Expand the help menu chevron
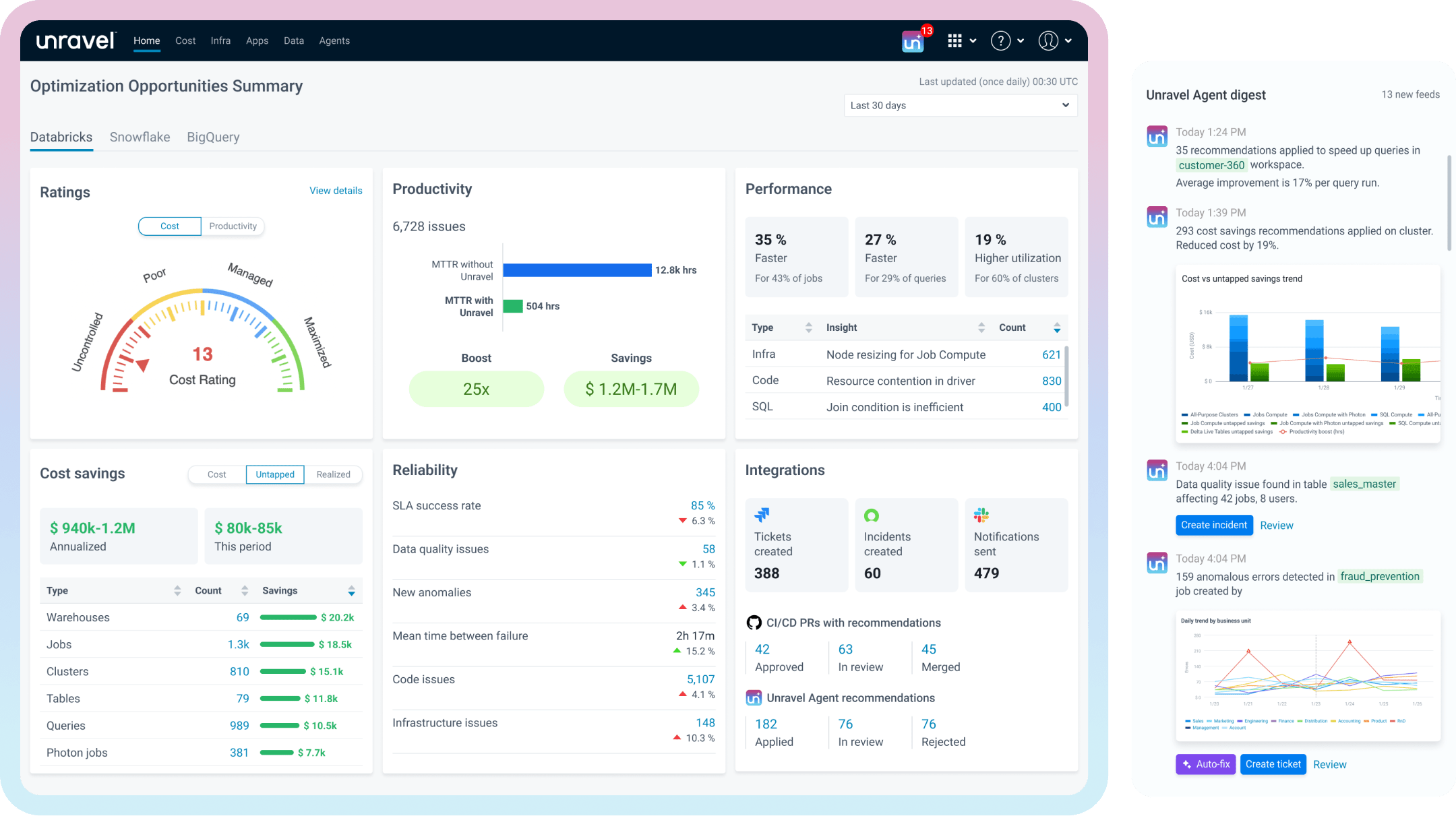Screen dimensions: 1456x816 click(x=1021, y=41)
